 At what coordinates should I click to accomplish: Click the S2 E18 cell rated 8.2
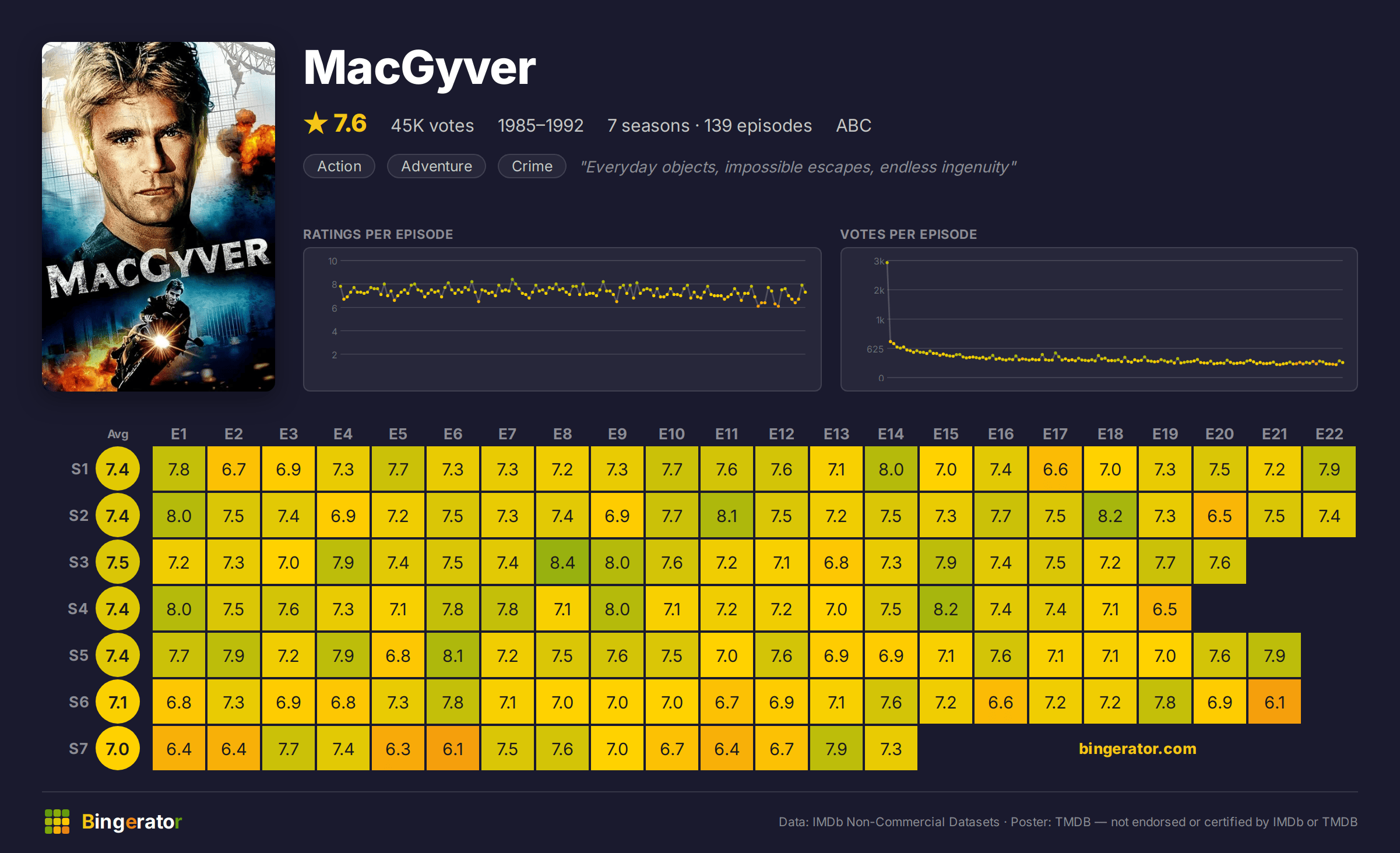[1110, 516]
